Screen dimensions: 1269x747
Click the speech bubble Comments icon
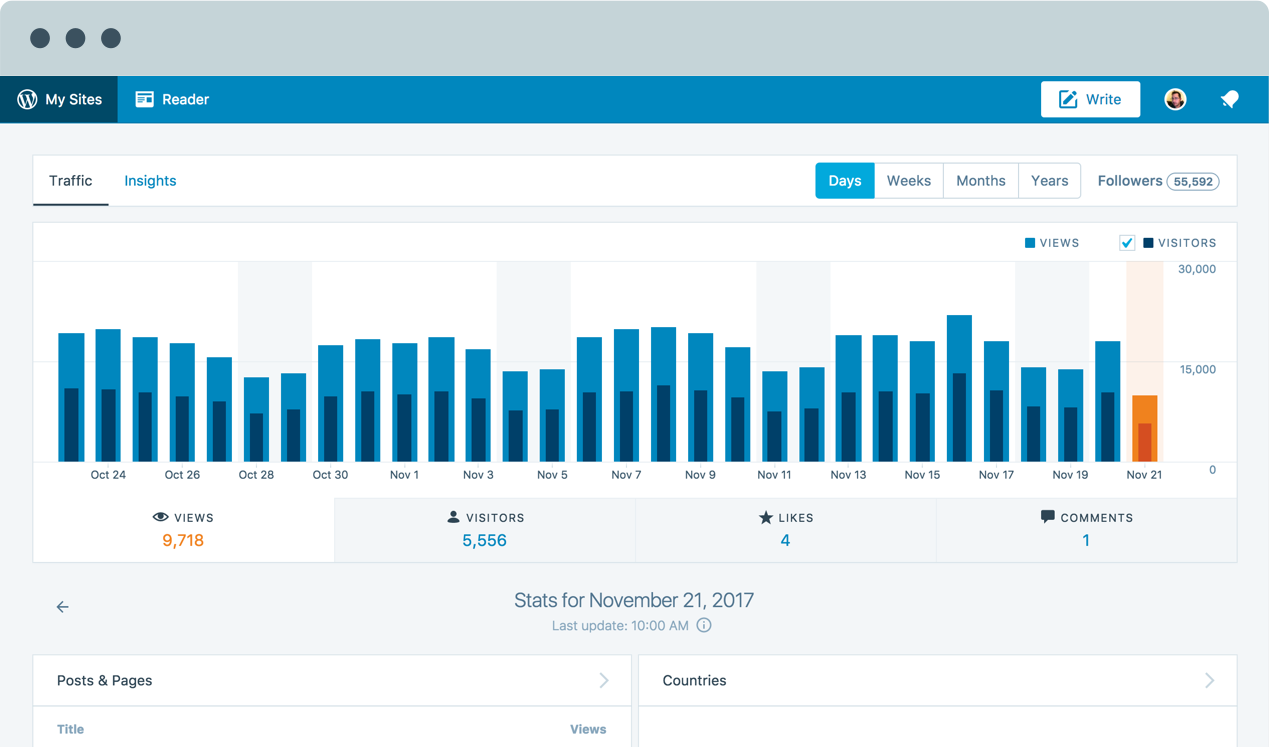1047,517
